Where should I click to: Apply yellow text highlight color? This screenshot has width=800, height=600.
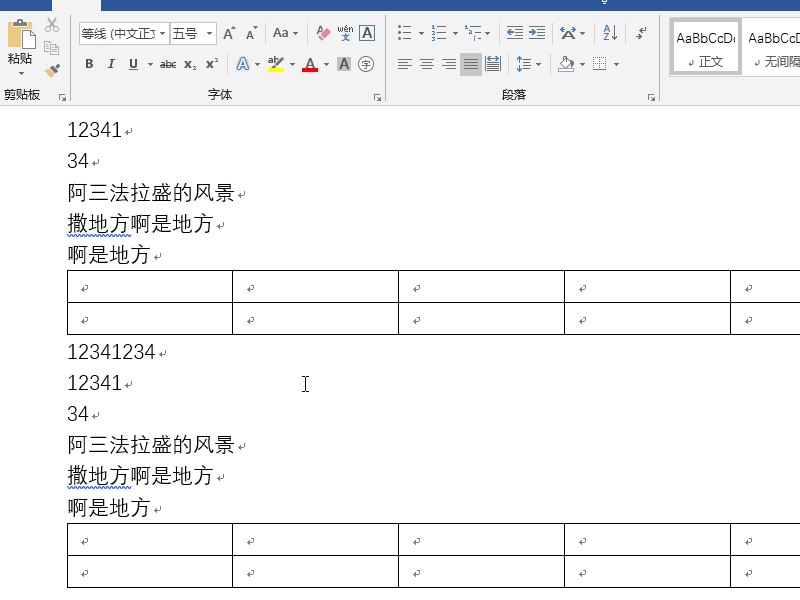[x=276, y=64]
